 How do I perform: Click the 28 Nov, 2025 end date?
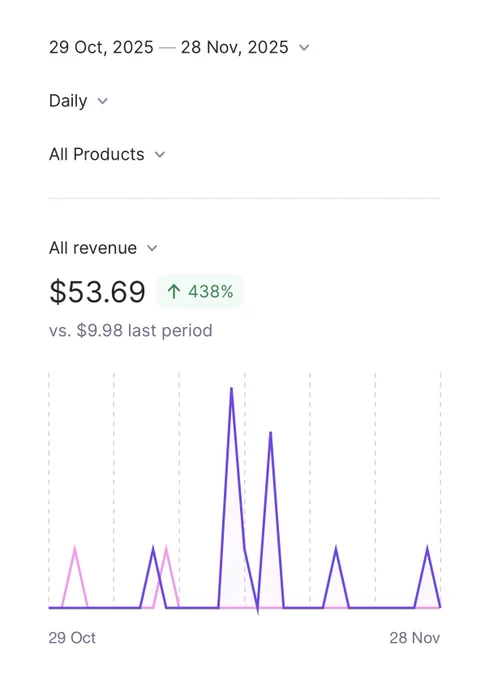(x=235, y=47)
